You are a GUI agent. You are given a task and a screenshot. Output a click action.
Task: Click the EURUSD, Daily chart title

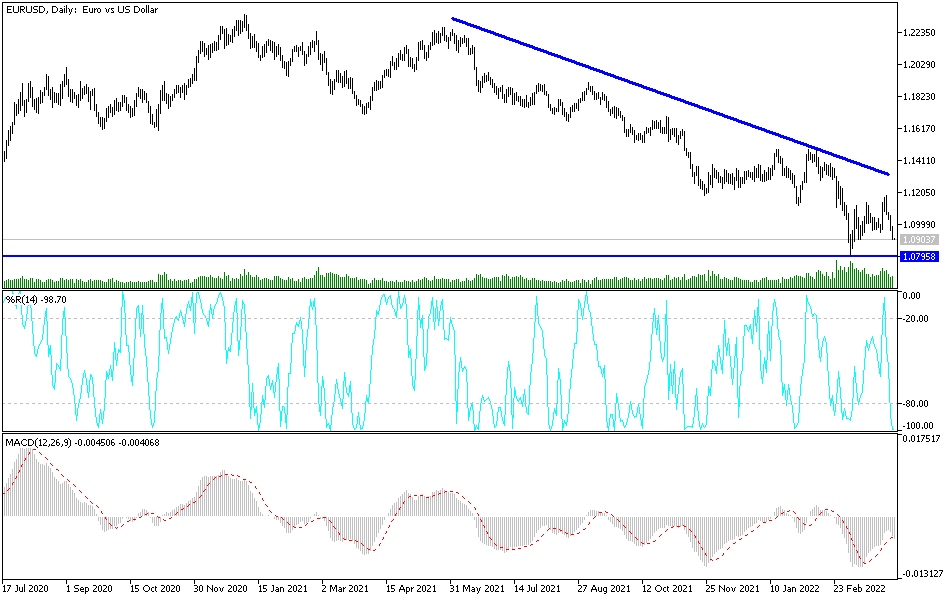(82, 10)
